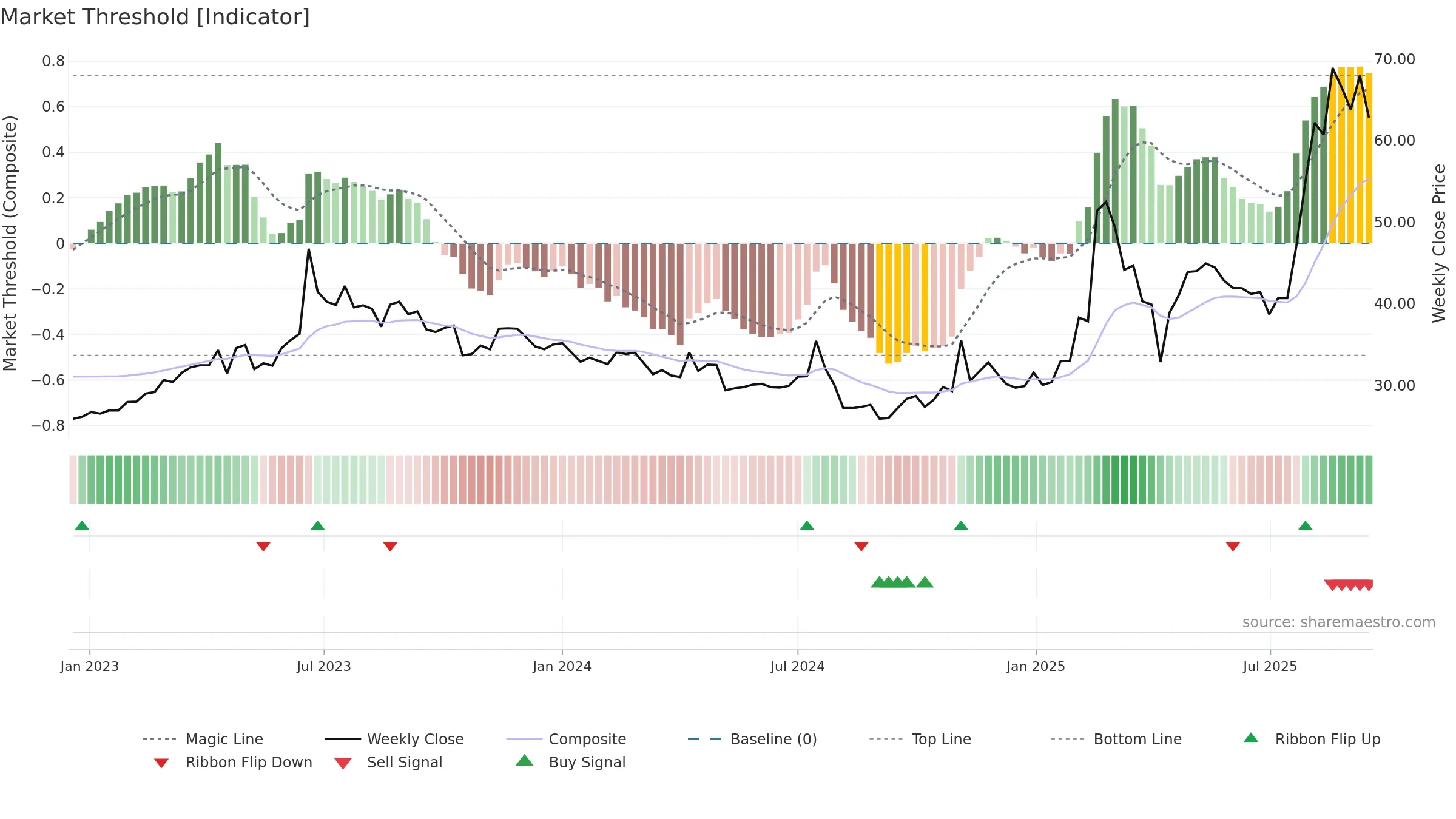Click the '50.00' price axis label
The image size is (1456, 819).
coord(1395,223)
